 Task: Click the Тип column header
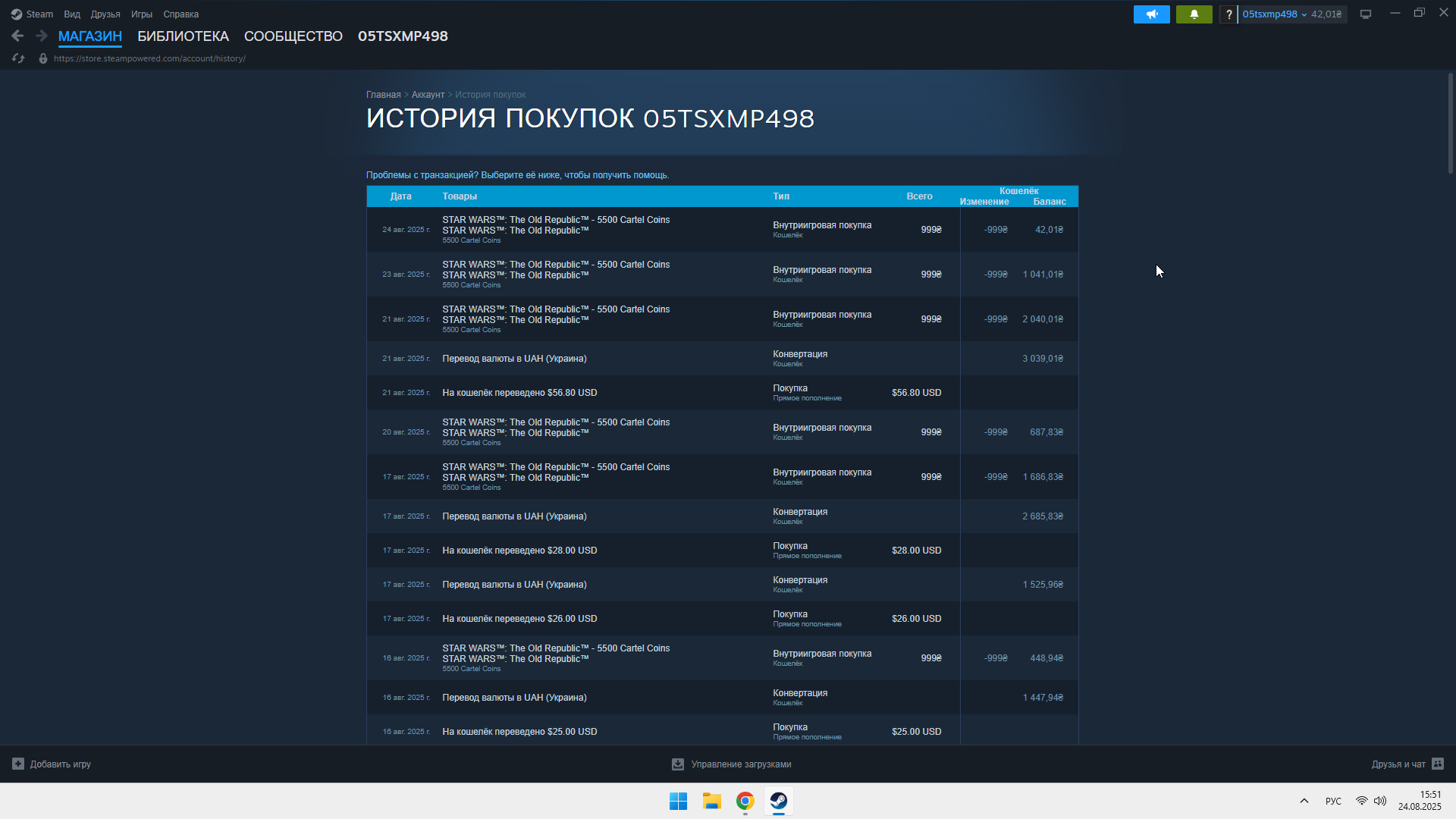tap(781, 196)
